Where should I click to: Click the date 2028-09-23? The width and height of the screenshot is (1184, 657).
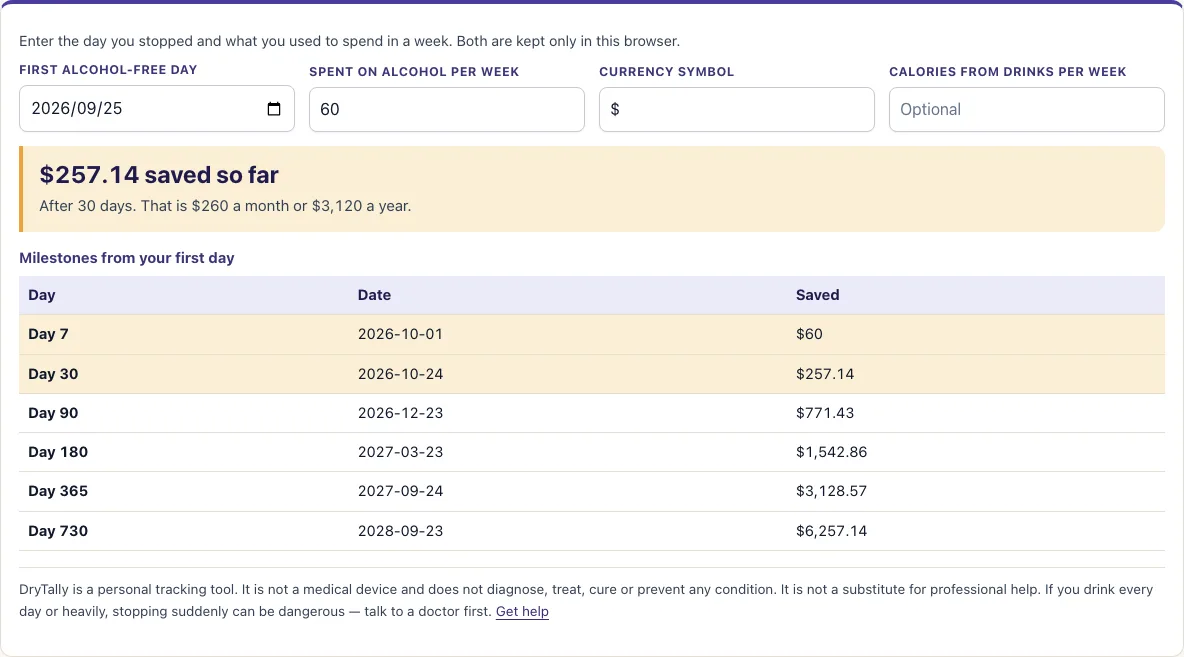click(x=400, y=531)
